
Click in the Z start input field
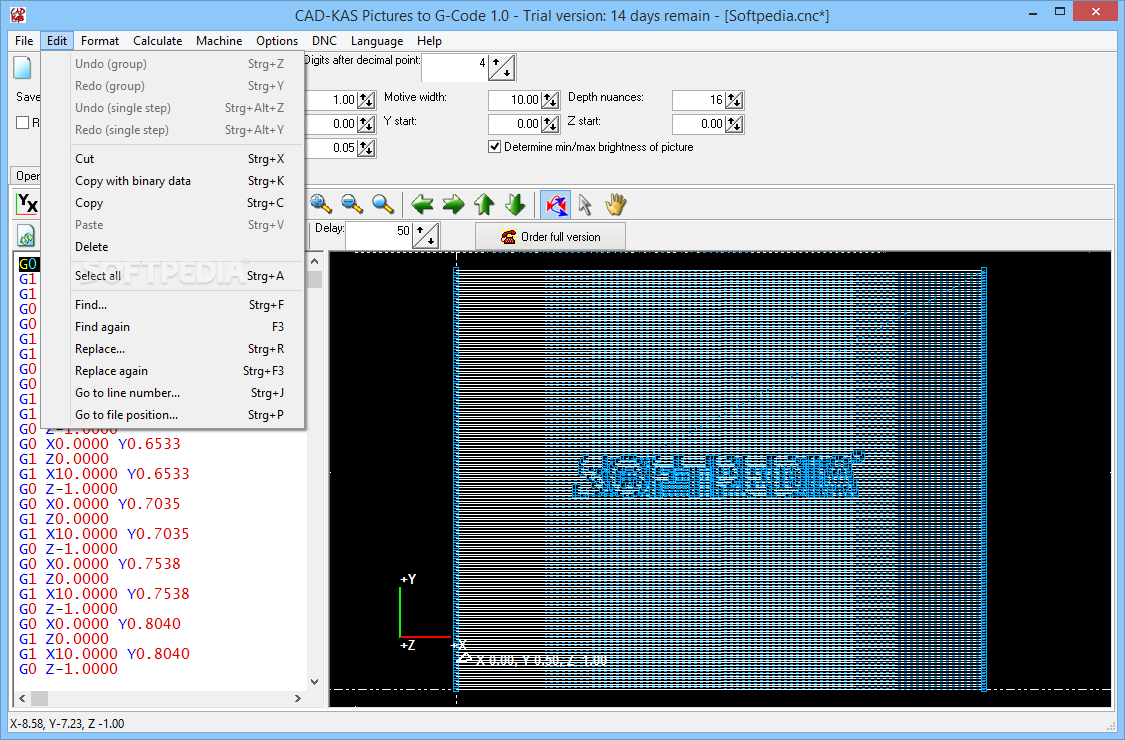(699, 124)
